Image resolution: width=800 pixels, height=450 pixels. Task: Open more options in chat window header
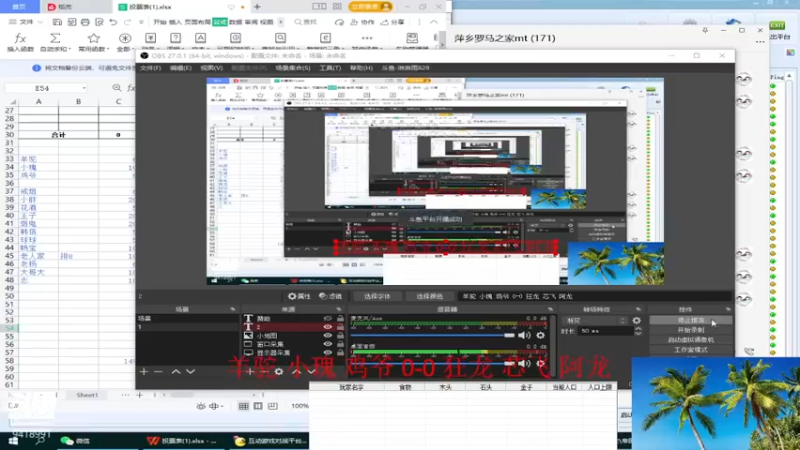(x=760, y=42)
